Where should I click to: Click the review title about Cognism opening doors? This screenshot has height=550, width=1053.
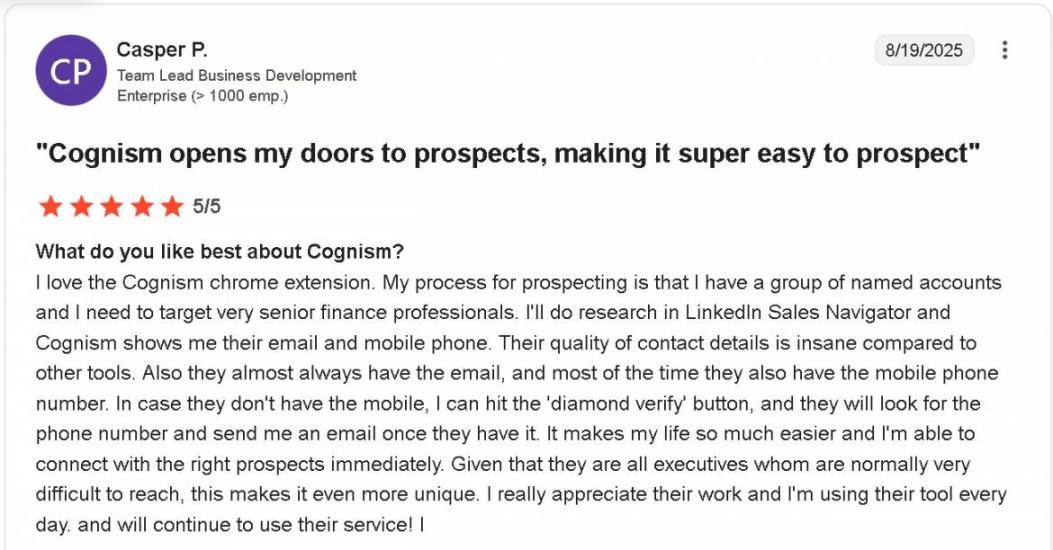tap(508, 154)
